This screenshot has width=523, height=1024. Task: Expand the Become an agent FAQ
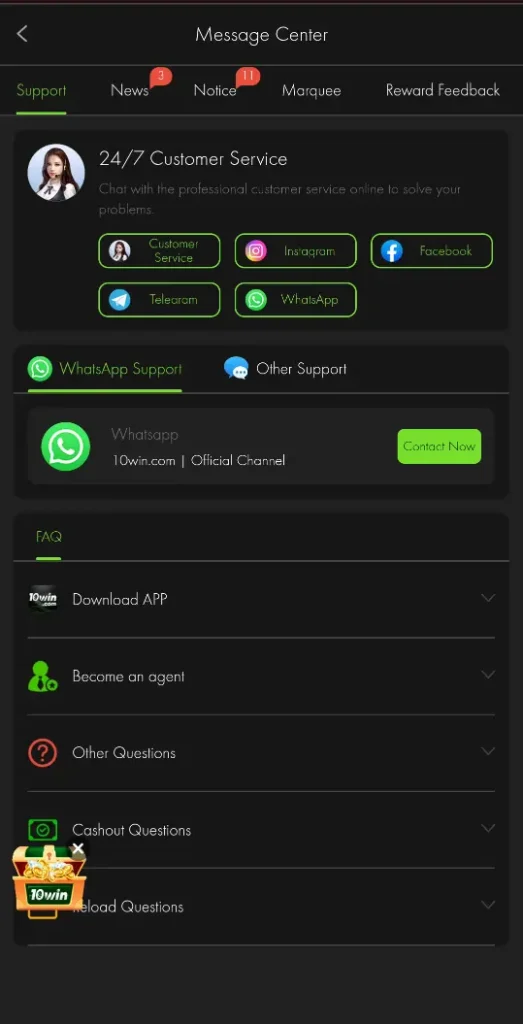click(261, 676)
